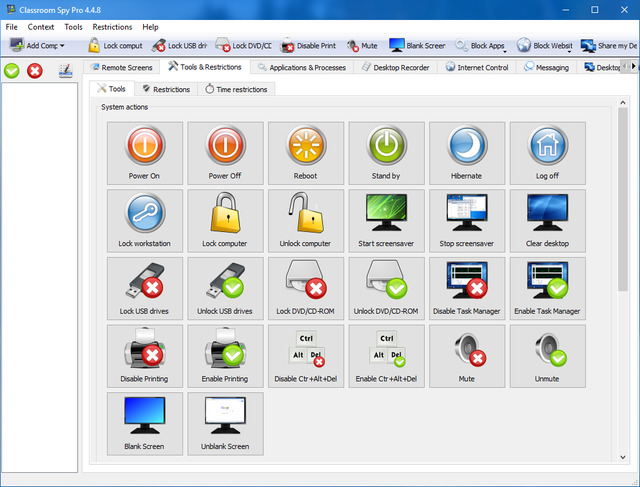Click the Lock workstation key icon
The height and width of the screenshot is (487, 640).
145,220
